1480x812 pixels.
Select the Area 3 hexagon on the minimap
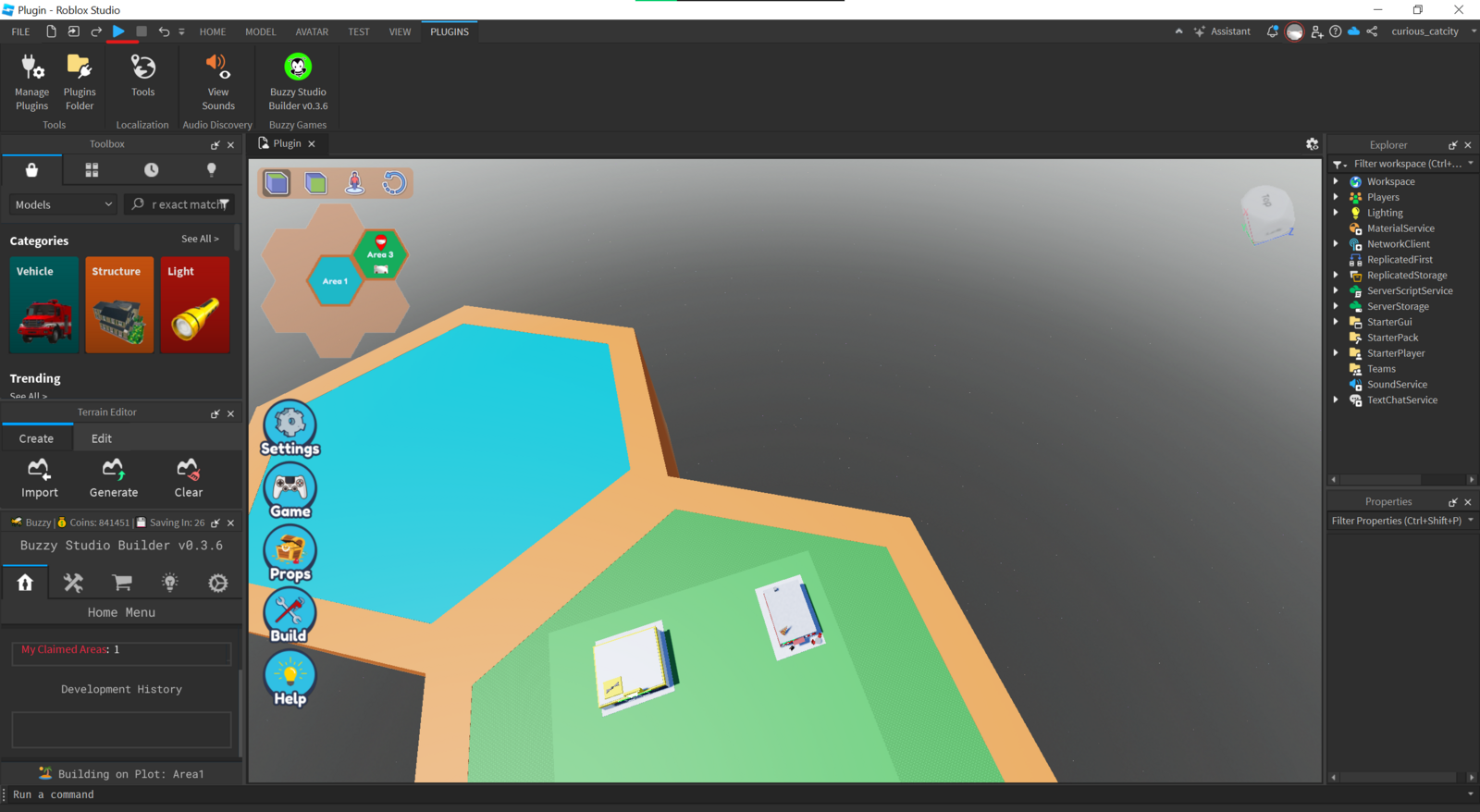click(379, 255)
